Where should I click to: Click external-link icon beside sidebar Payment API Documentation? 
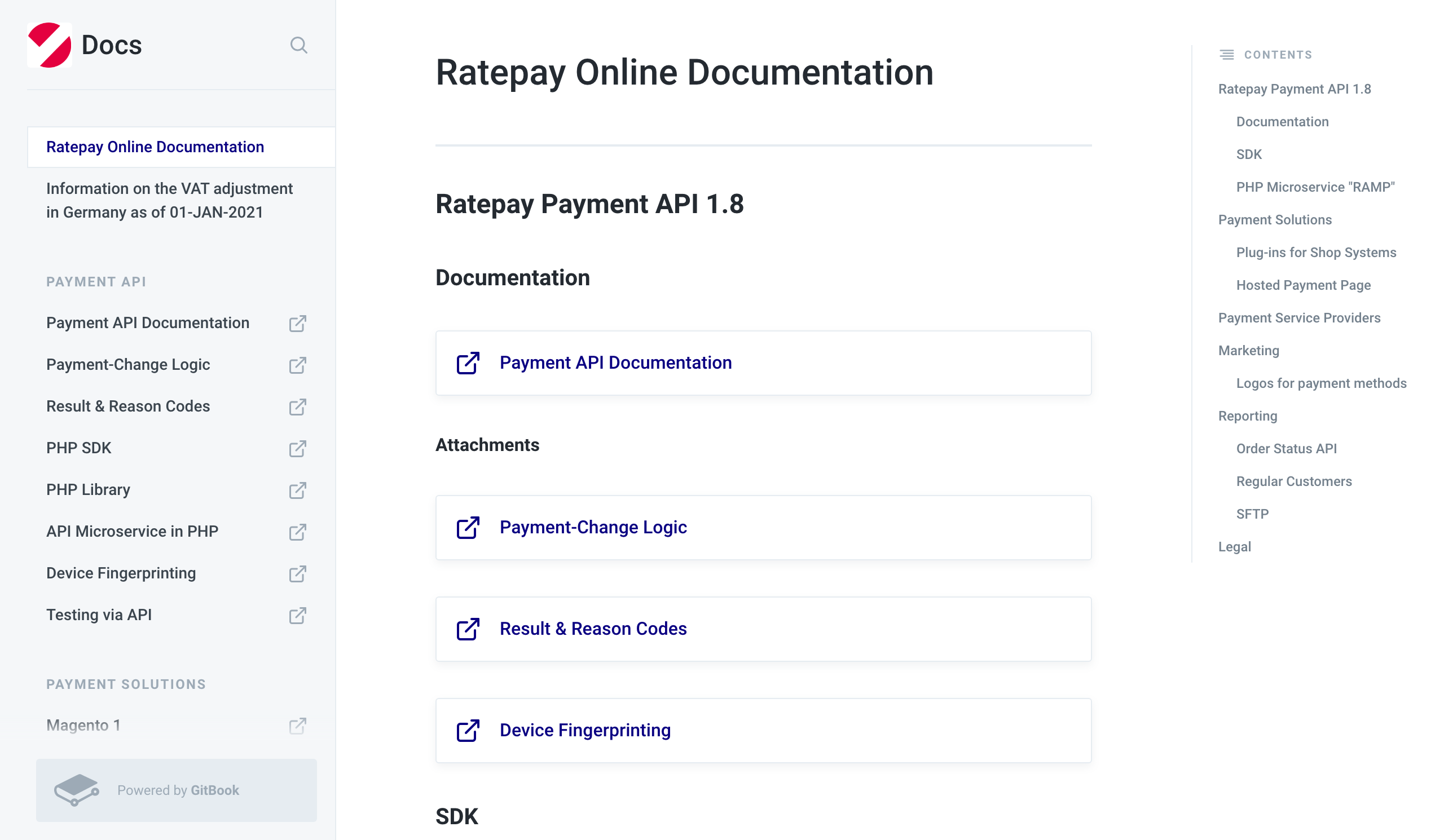(297, 324)
